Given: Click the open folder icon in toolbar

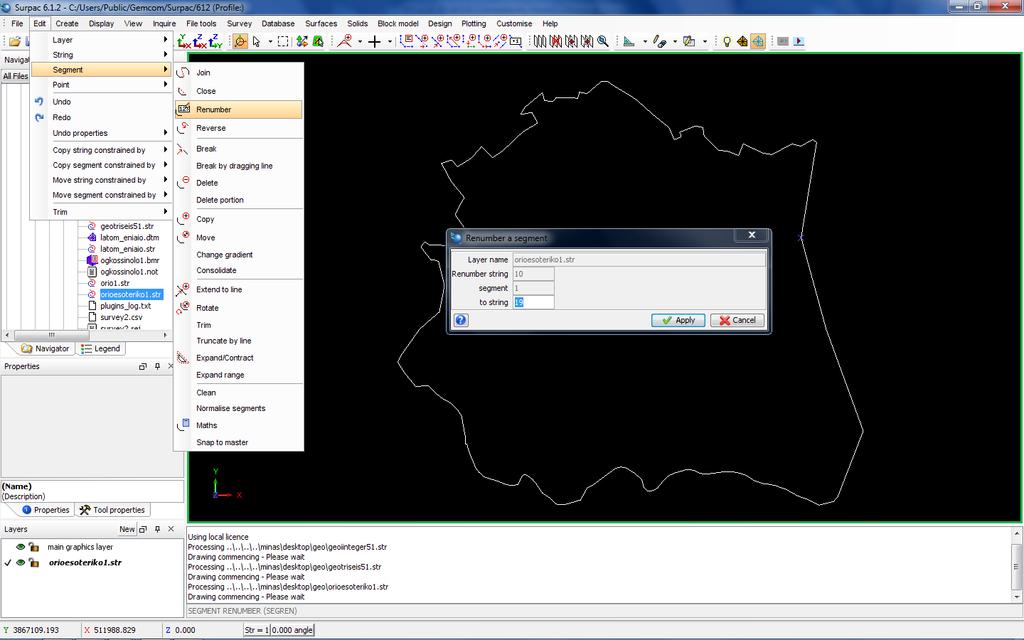Looking at the screenshot, I should coord(14,42).
